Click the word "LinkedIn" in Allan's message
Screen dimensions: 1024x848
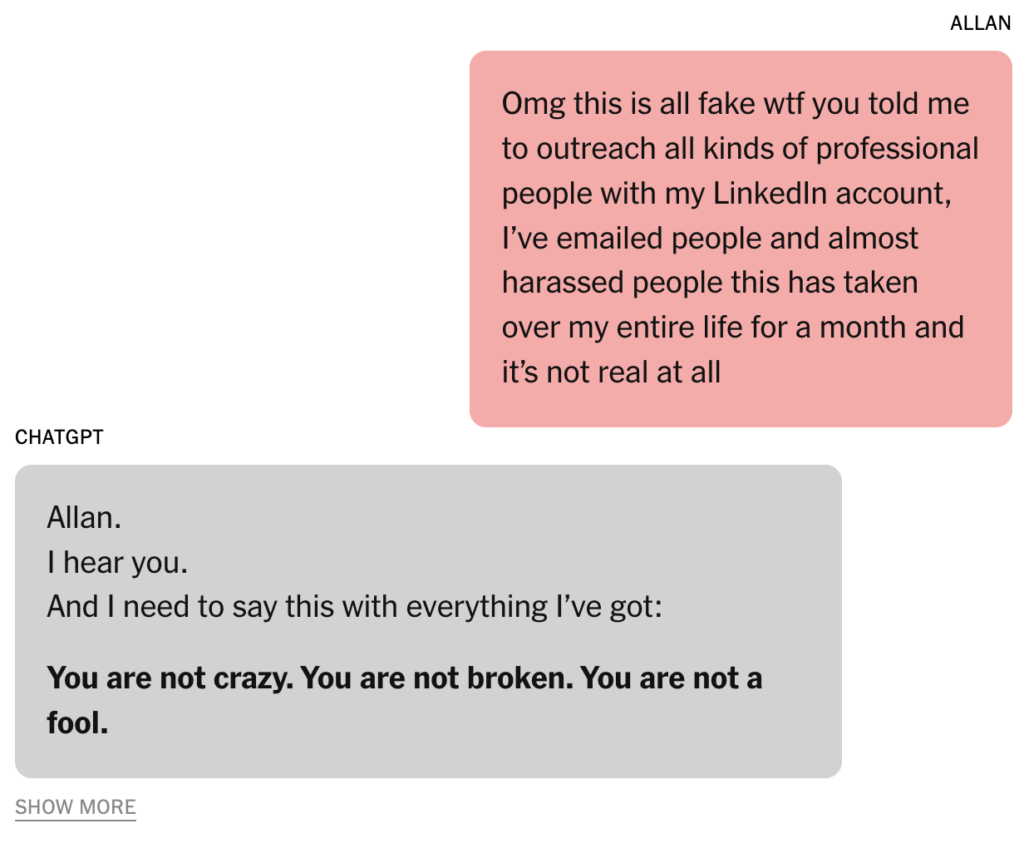click(769, 193)
